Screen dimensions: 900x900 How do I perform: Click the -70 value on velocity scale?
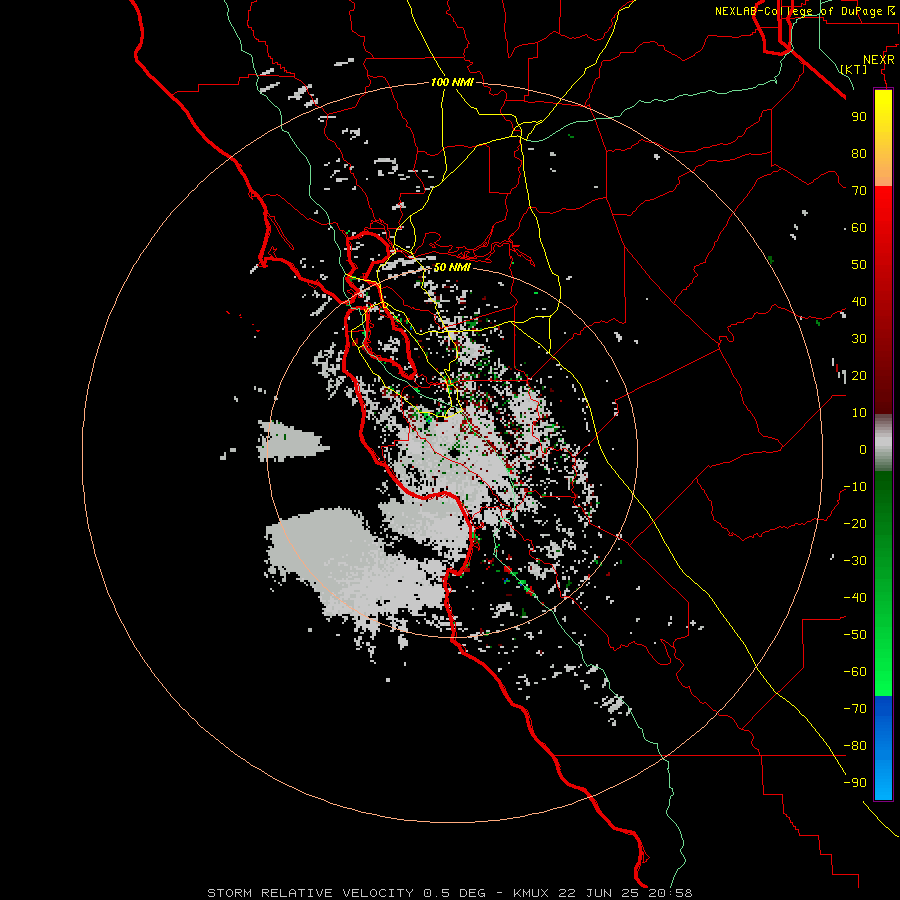pyautogui.click(x=855, y=709)
